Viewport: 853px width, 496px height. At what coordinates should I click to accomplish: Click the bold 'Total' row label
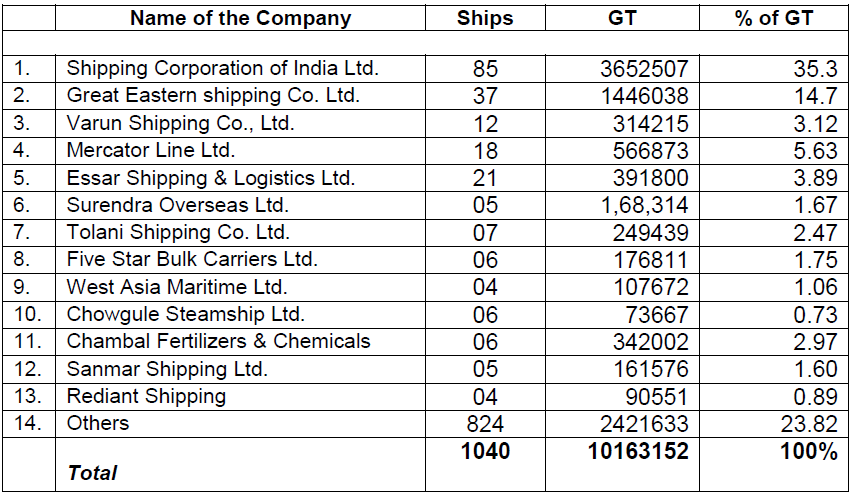point(92,473)
